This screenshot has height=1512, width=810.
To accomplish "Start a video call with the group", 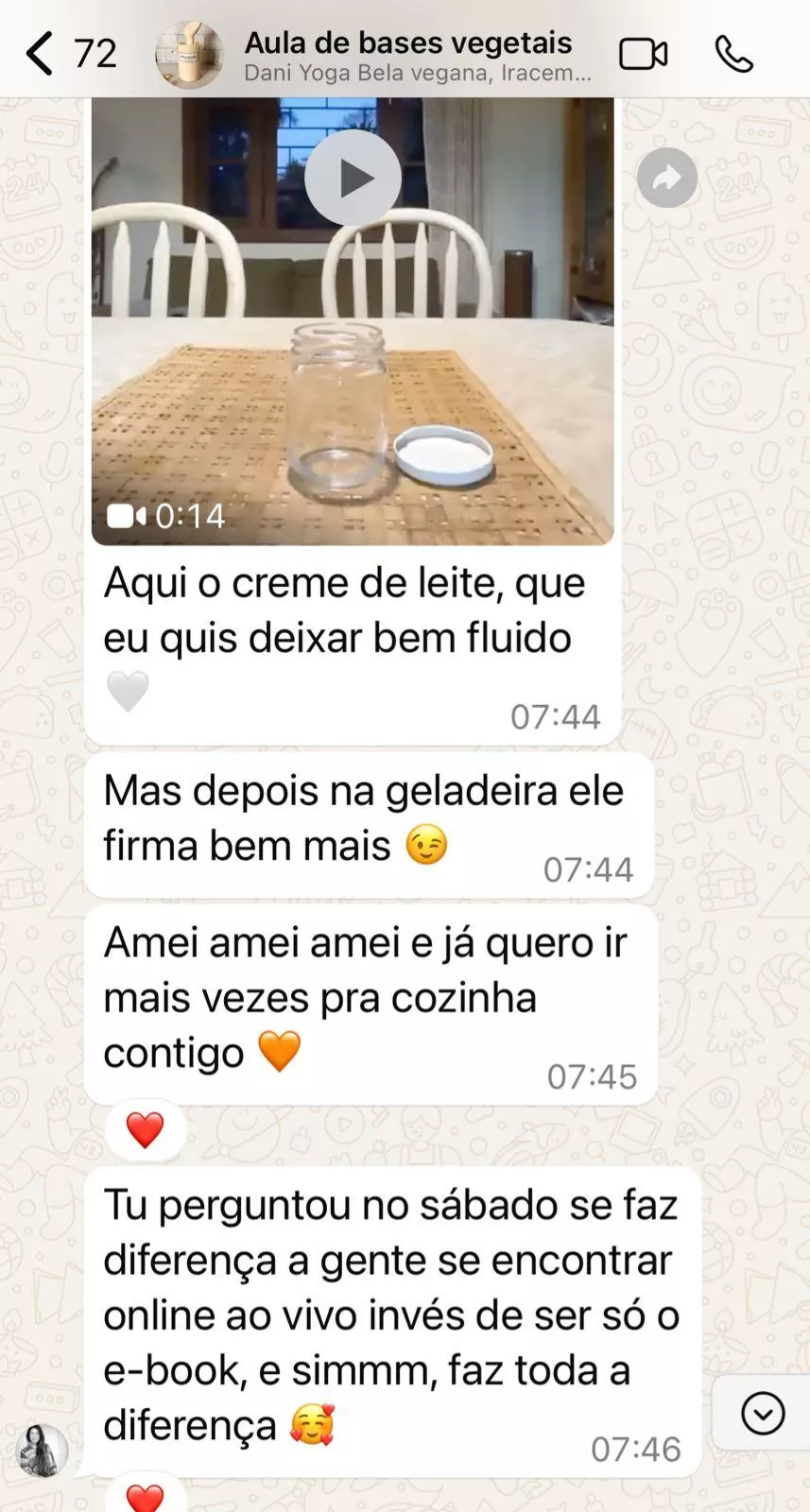I will (643, 54).
